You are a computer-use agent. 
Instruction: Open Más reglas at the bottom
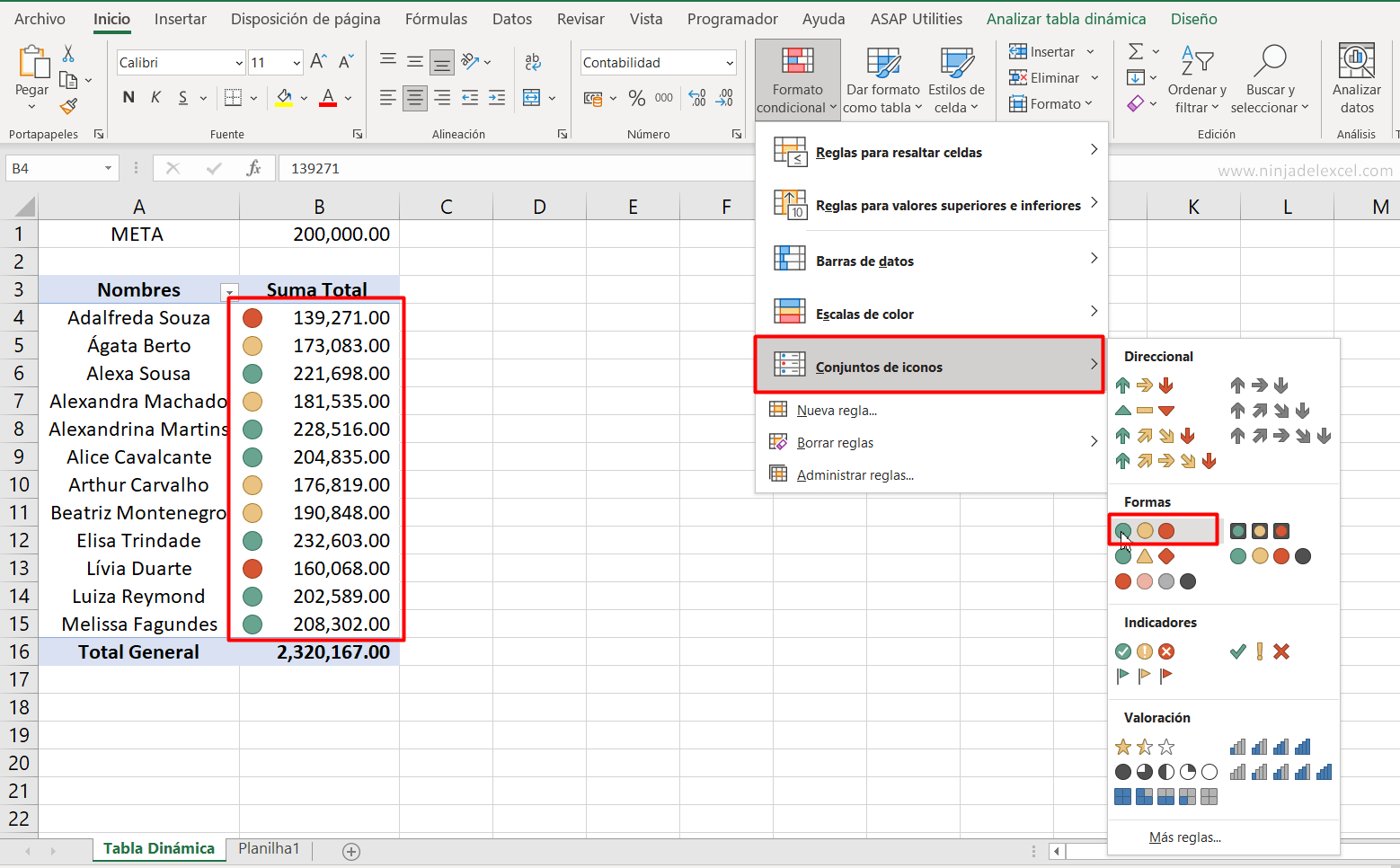pos(1185,837)
